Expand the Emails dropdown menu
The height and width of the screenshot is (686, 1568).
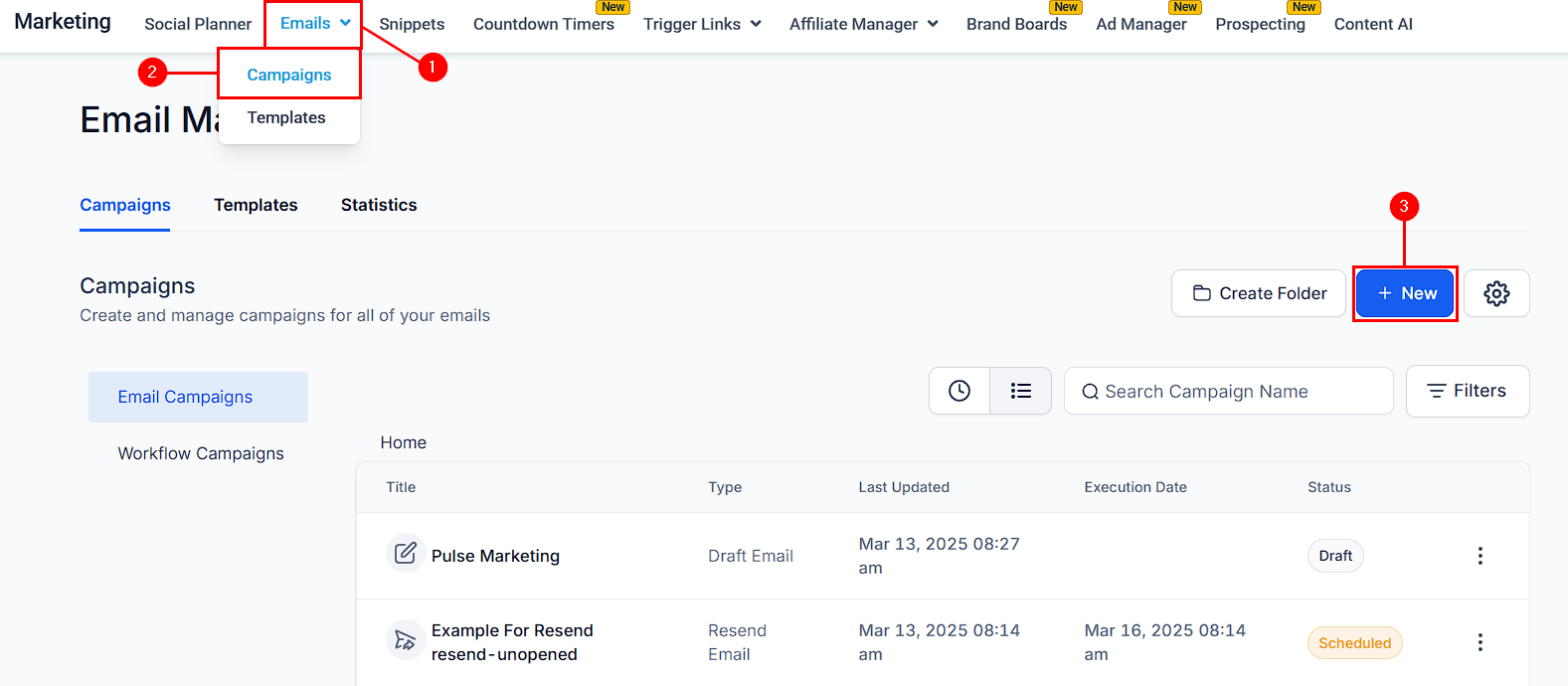tap(315, 24)
